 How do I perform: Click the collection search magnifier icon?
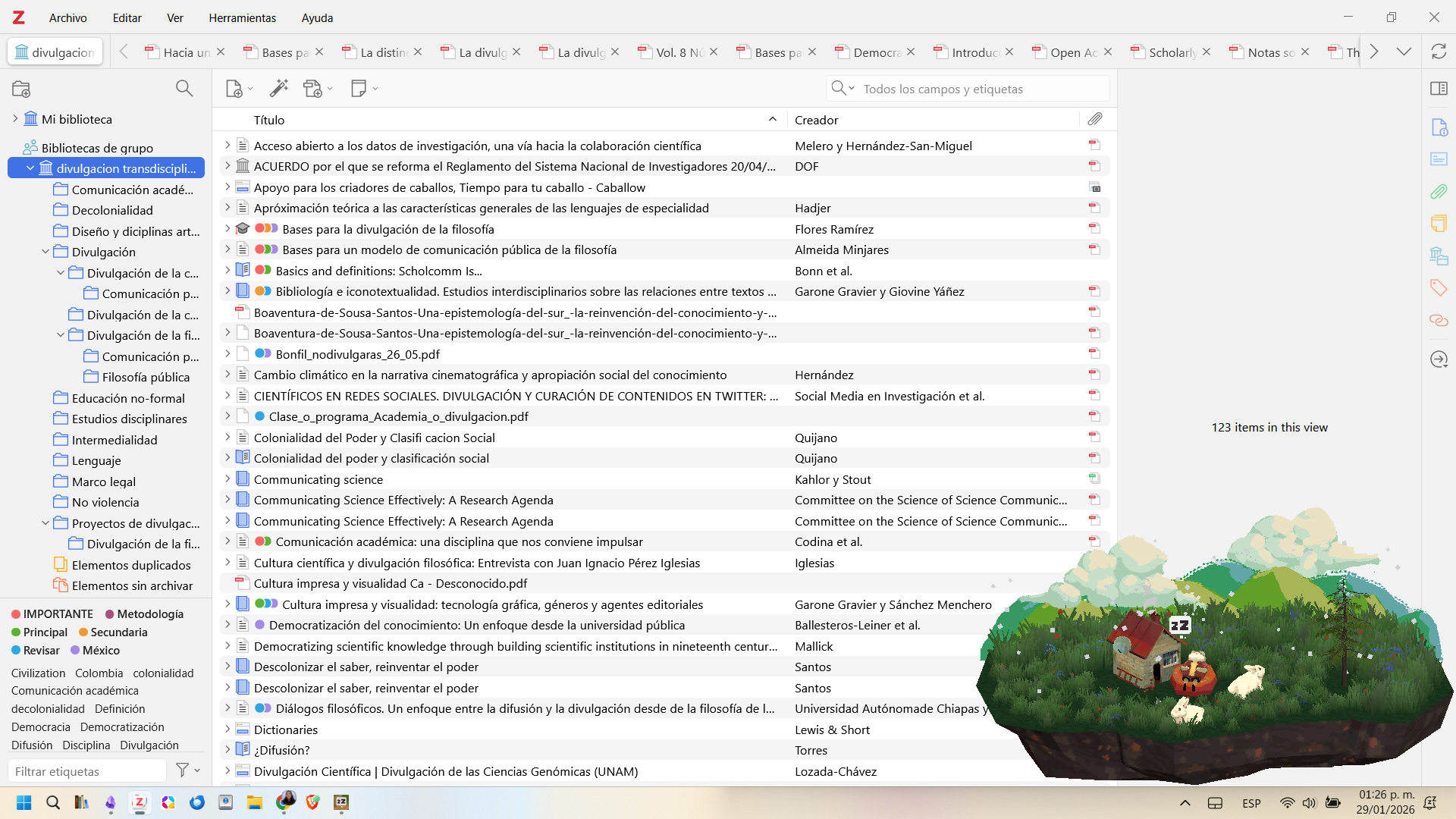pyautogui.click(x=184, y=89)
